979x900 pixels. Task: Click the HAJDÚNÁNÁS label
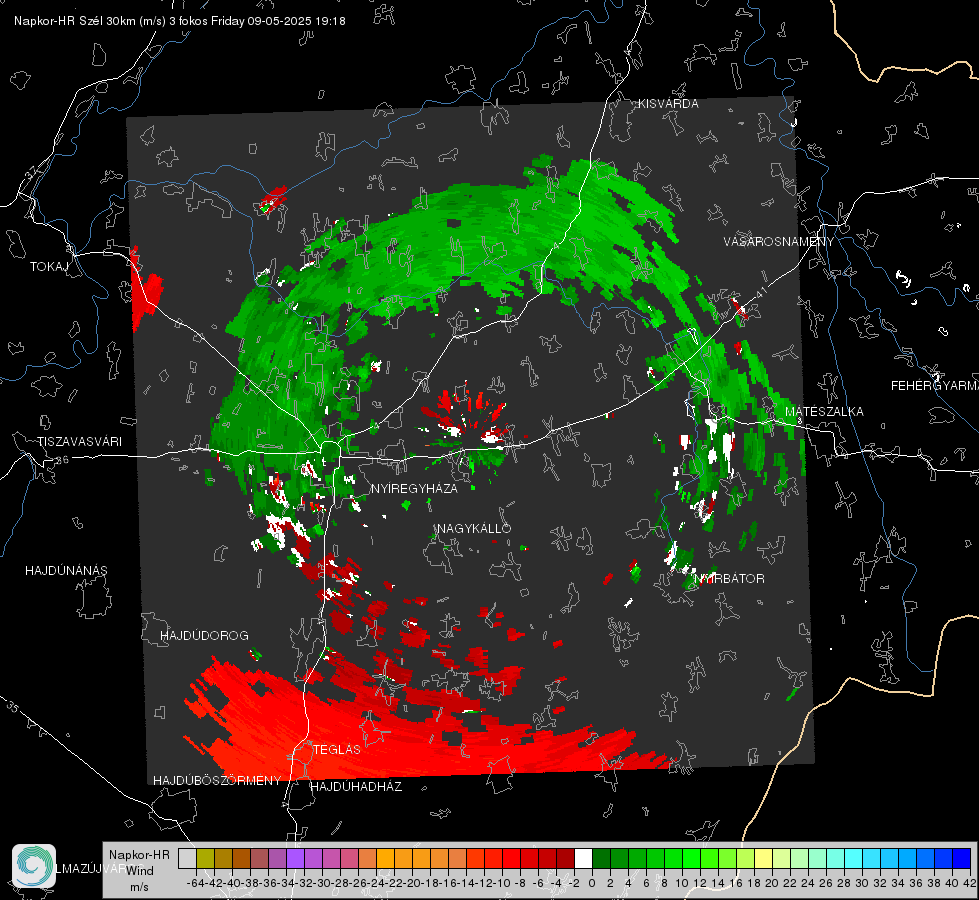click(66, 570)
